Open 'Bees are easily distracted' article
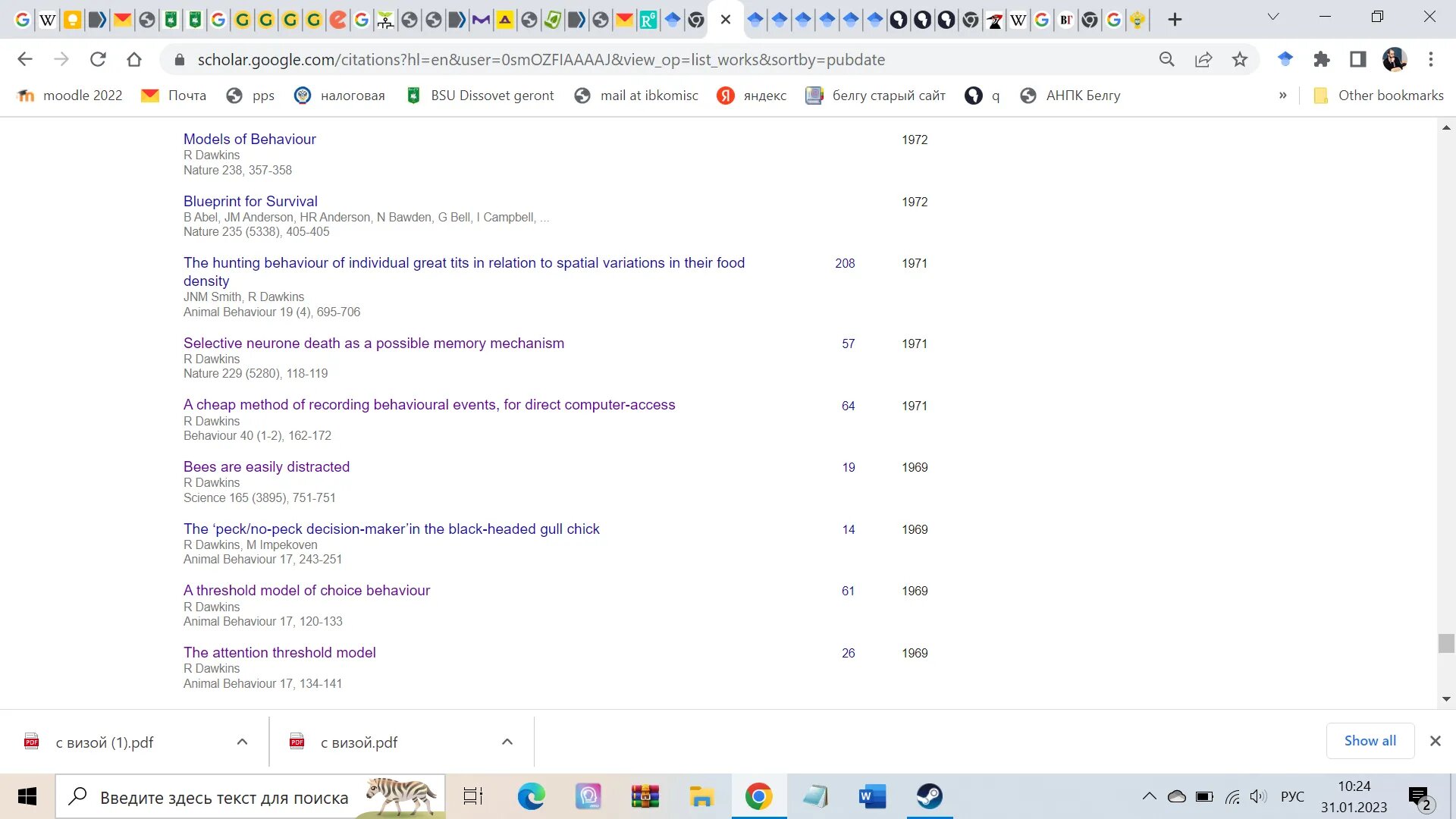This screenshot has width=1456, height=819. tap(266, 466)
